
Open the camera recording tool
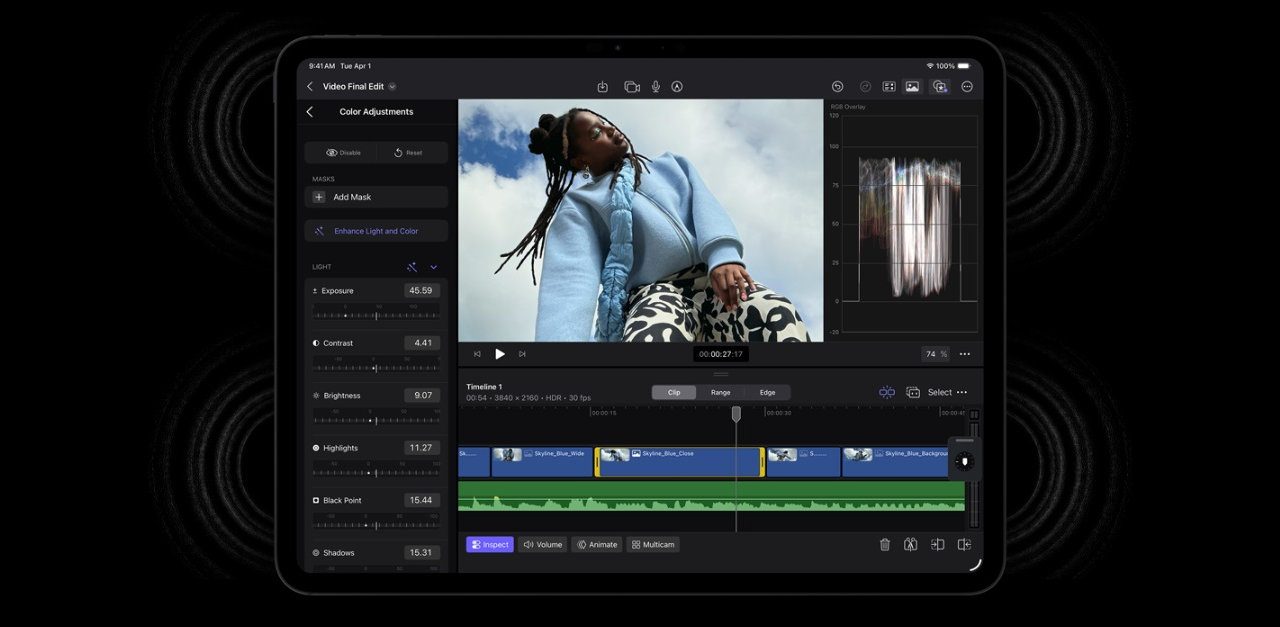coord(631,86)
